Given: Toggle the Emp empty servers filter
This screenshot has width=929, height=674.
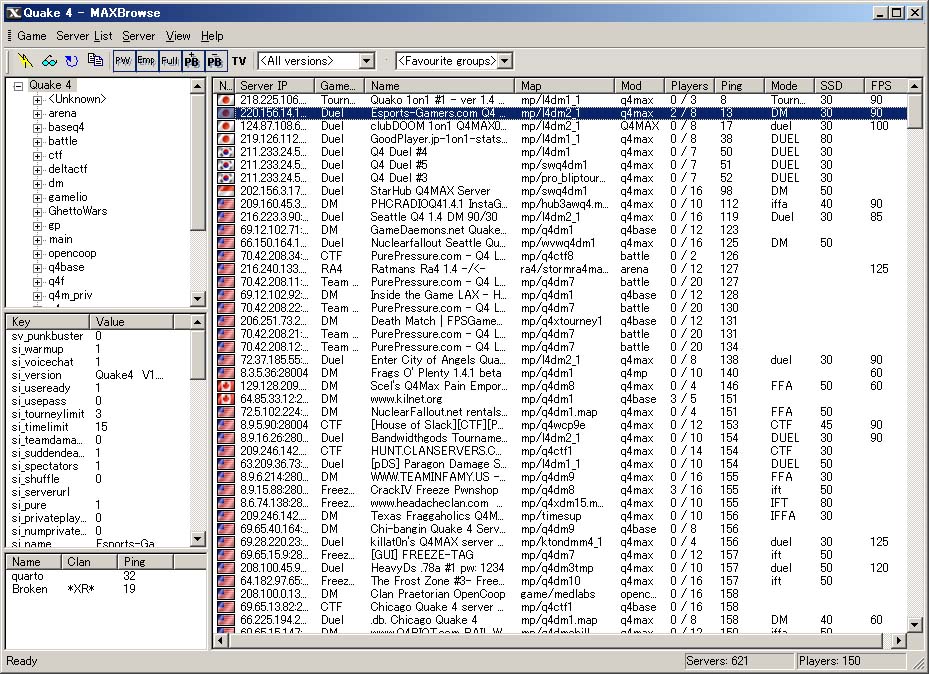Looking at the screenshot, I should pos(146,60).
